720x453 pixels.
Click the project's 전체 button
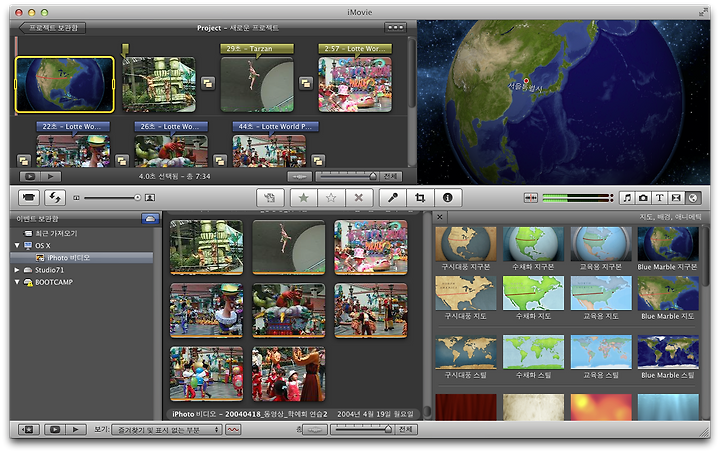tap(390, 176)
